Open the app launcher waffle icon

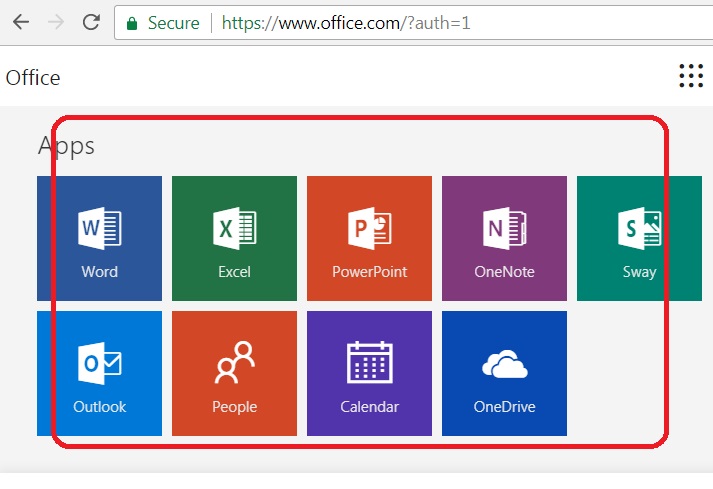(691, 76)
